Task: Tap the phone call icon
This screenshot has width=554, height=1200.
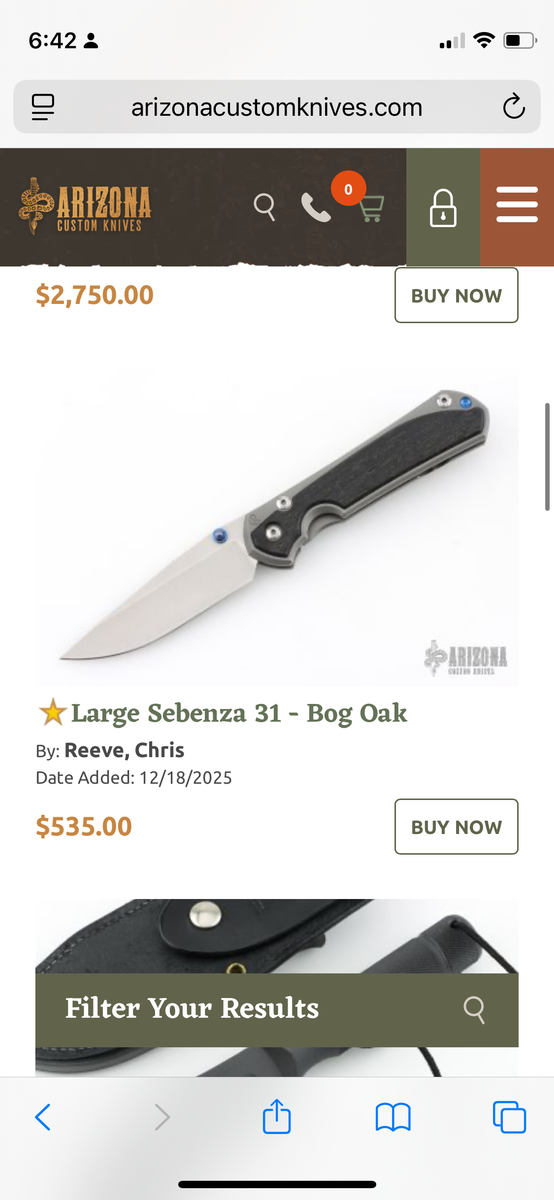Action: [316, 207]
